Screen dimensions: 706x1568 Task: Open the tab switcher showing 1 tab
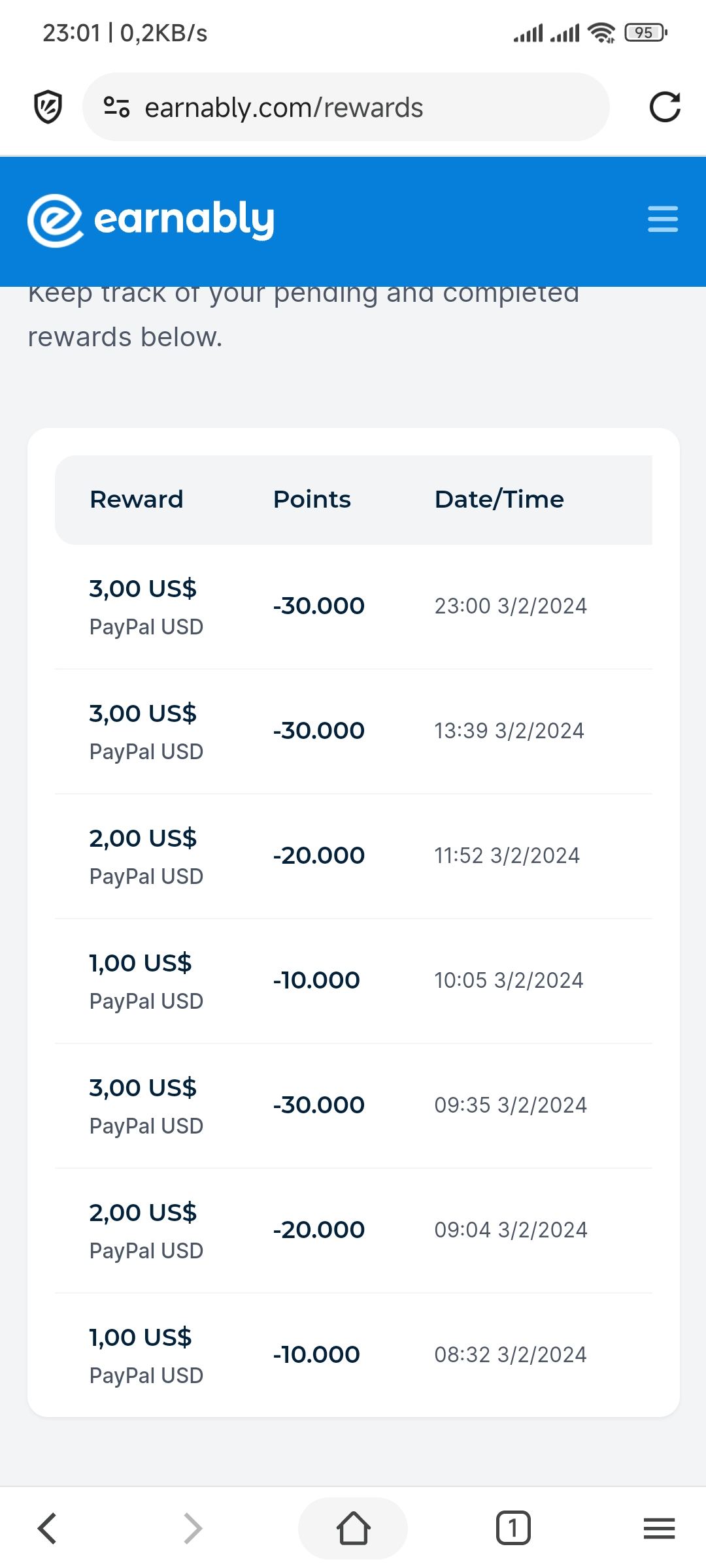[x=513, y=1528]
